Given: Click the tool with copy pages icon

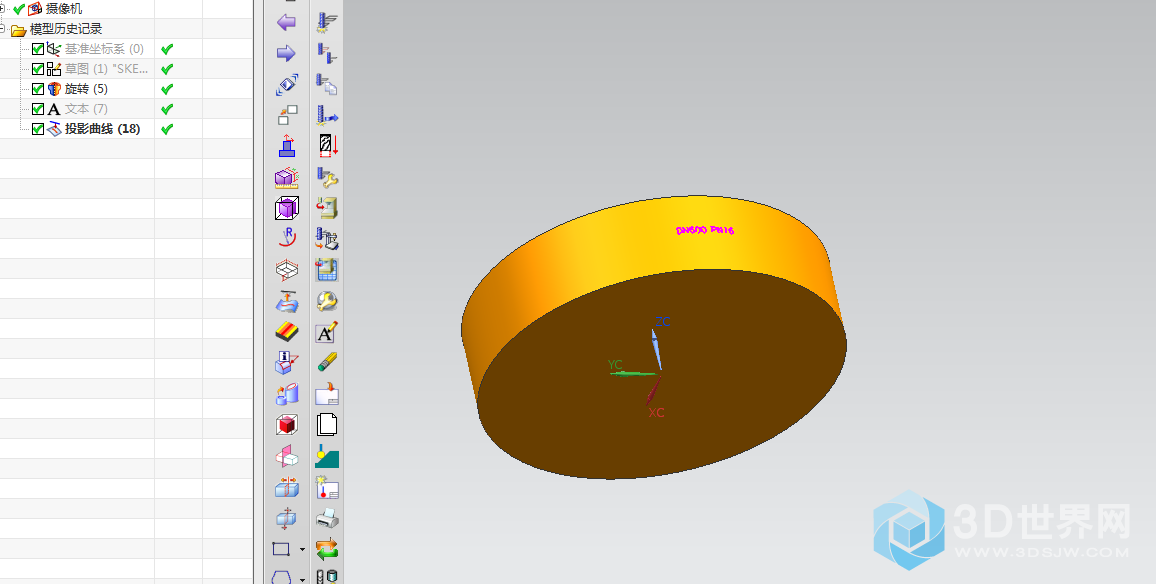Looking at the screenshot, I should pos(327,84).
